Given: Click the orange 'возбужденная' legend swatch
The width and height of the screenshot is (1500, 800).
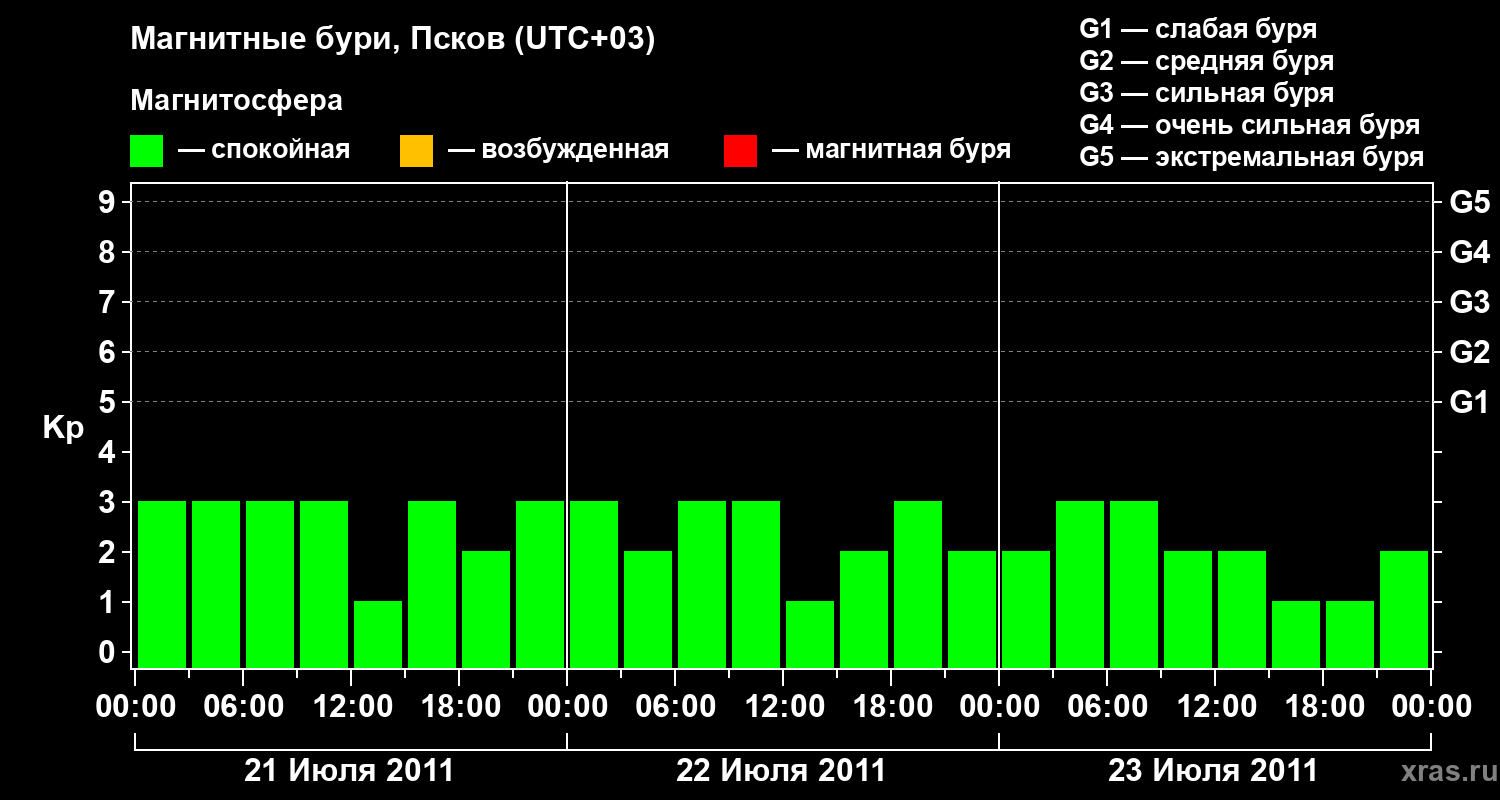Looking at the screenshot, I should pos(416,151).
